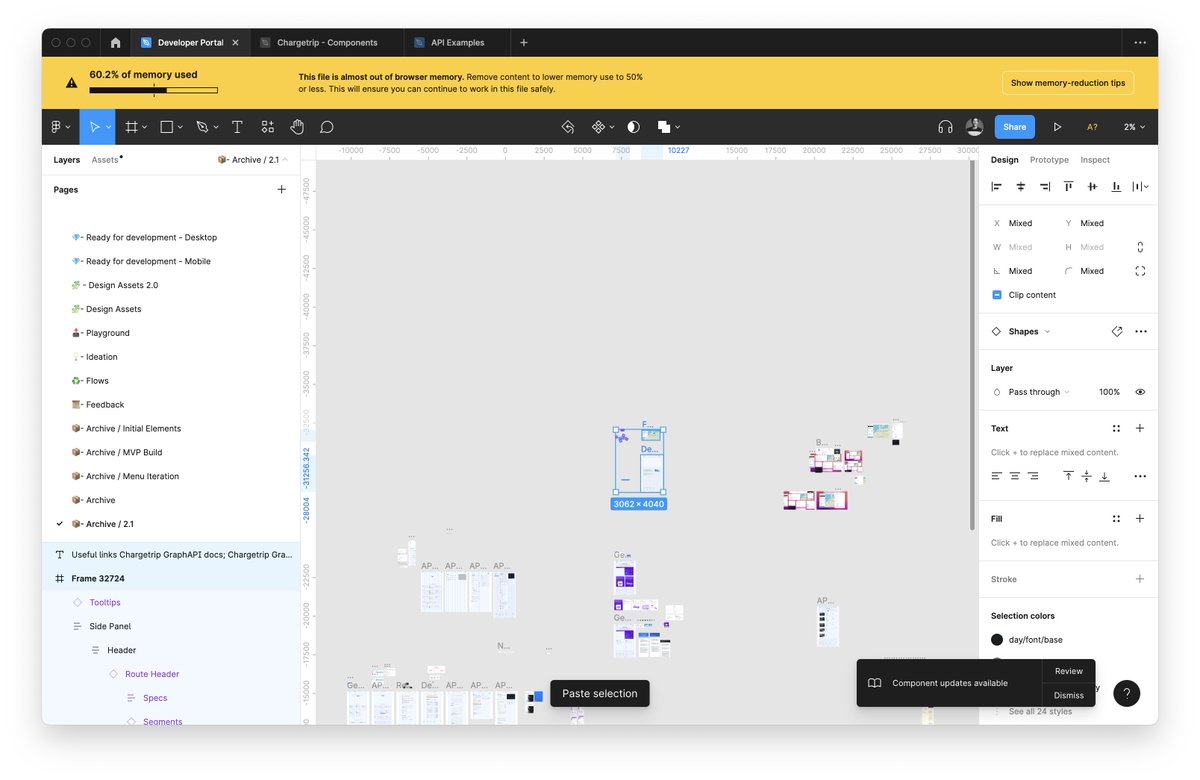Image resolution: width=1200 pixels, height=780 pixels.
Task: Select the Move tool
Action: (93, 127)
